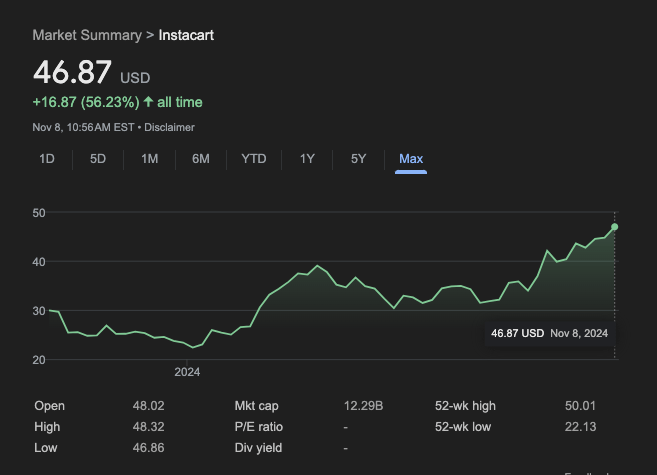
Task: Click the chart tooltip showing Nov 8, 2024
Action: click(549, 333)
